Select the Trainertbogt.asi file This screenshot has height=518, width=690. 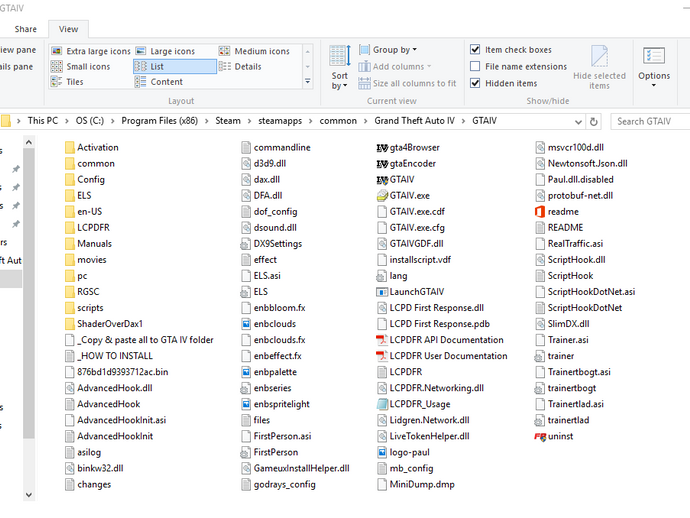point(573,372)
